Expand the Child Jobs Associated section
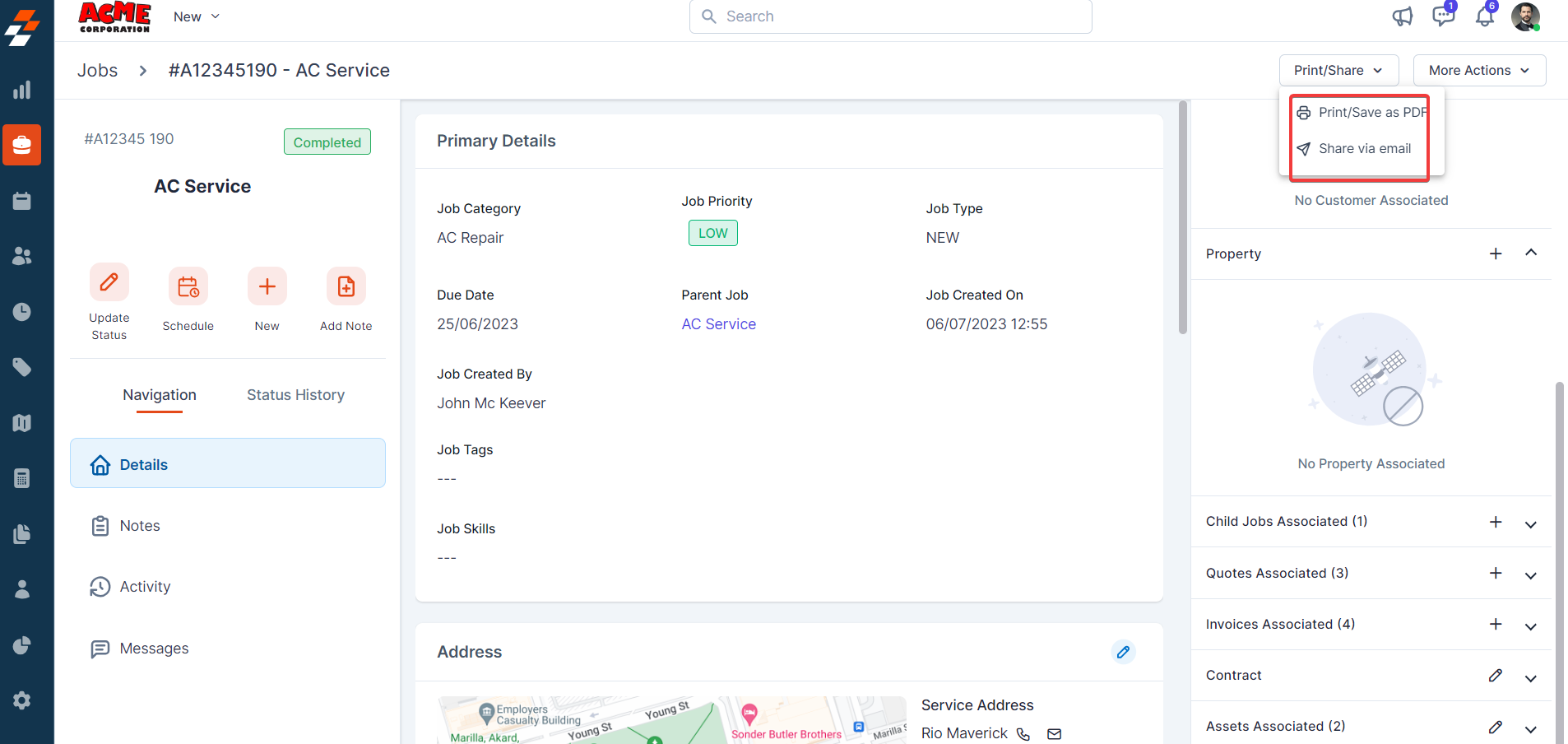Viewport: 1568px width, 744px height. pyautogui.click(x=1530, y=524)
